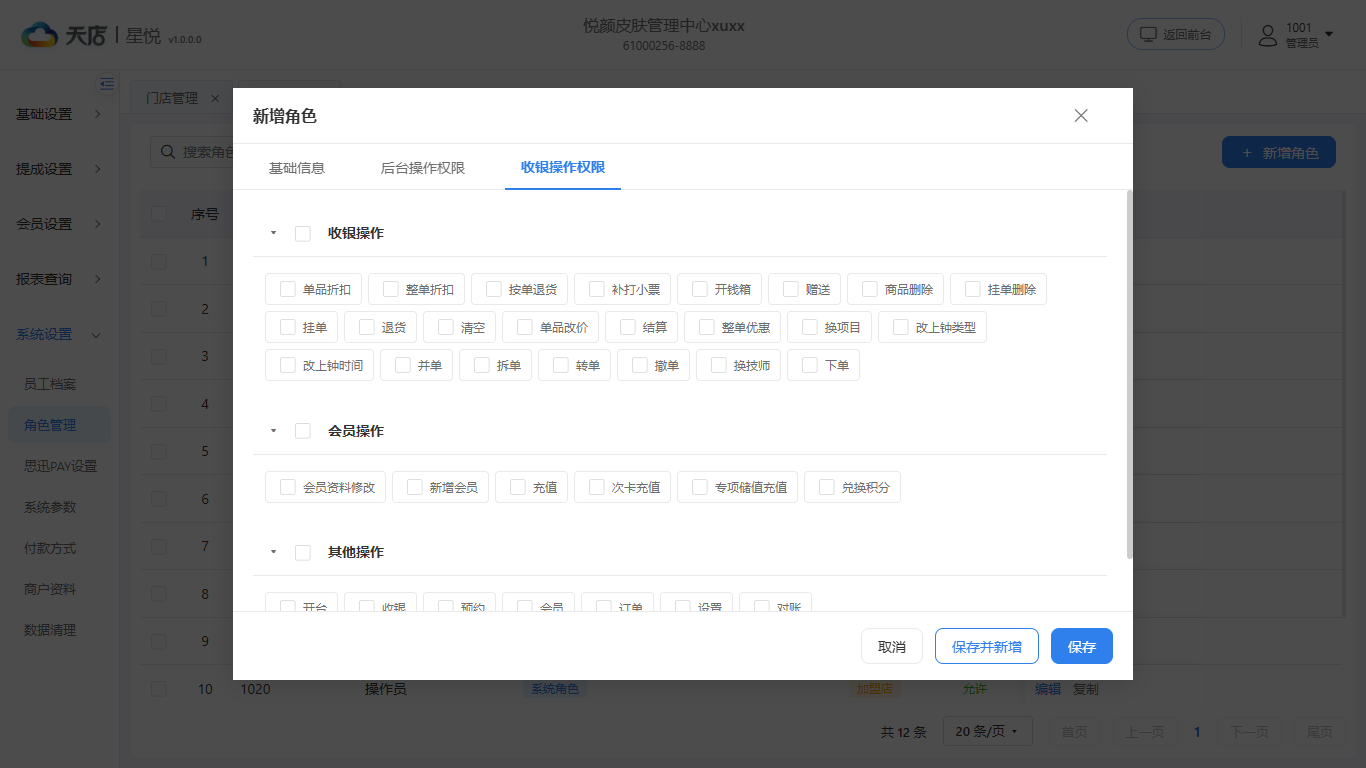Open 思迅PAY设置 in sidebar

pos(59,466)
